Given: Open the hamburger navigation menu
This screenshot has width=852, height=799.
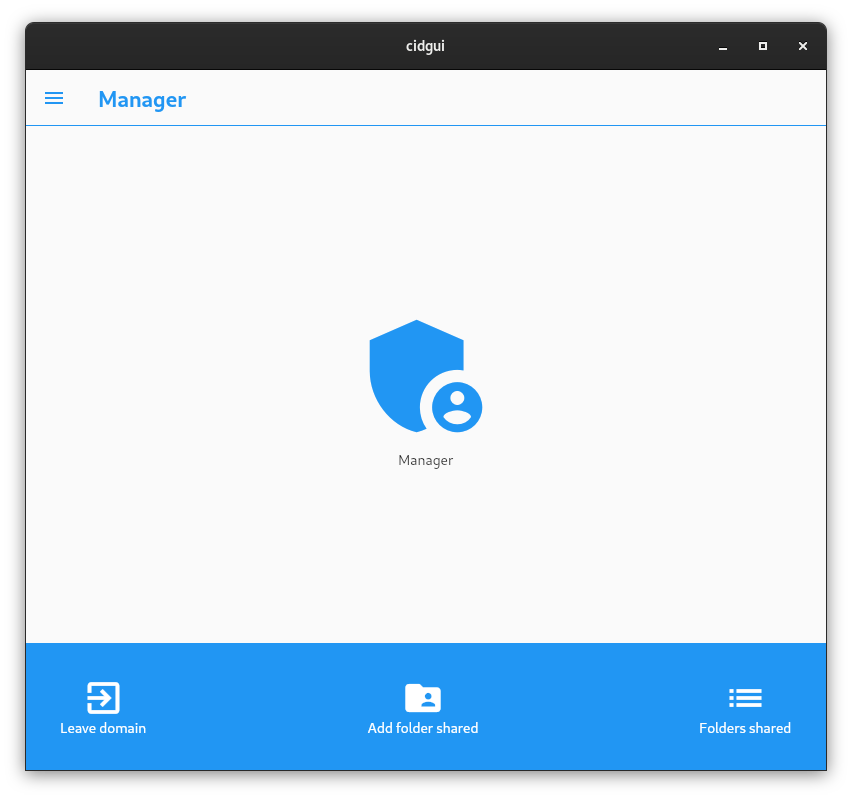Looking at the screenshot, I should click(54, 98).
